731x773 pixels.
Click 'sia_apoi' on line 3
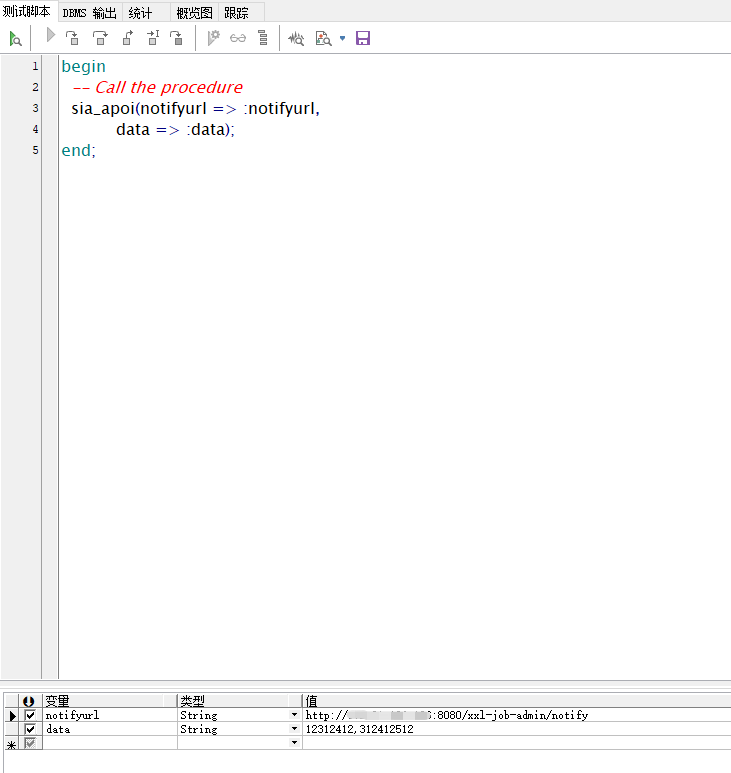coord(103,108)
